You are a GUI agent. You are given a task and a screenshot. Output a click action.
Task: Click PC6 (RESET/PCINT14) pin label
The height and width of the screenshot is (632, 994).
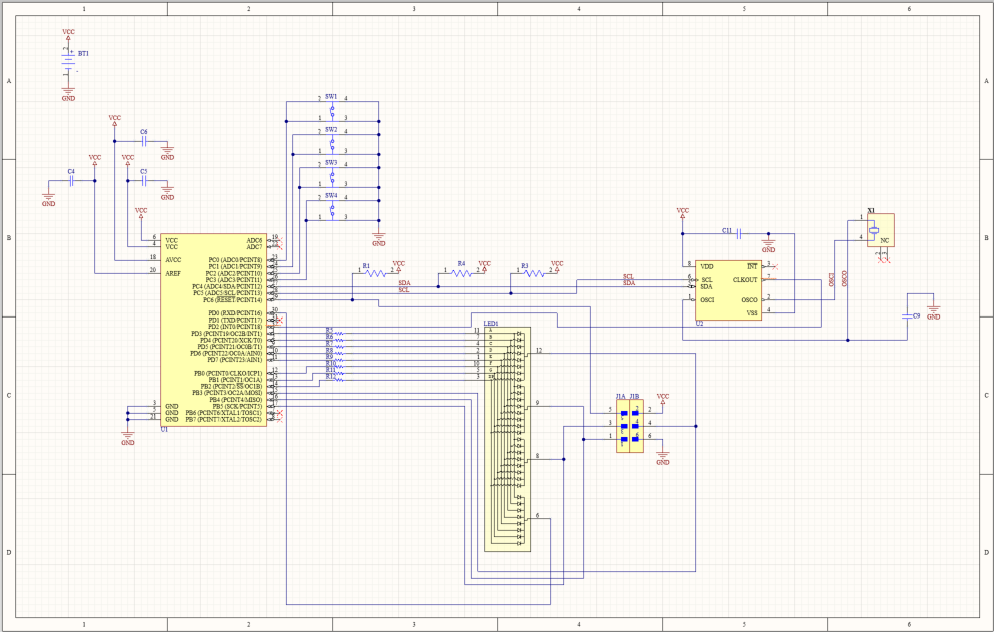pyautogui.click(x=233, y=300)
